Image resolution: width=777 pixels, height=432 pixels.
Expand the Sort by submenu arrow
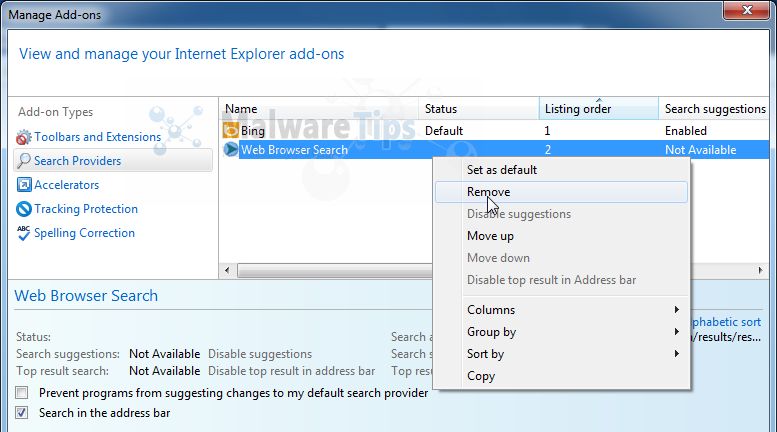coord(676,354)
